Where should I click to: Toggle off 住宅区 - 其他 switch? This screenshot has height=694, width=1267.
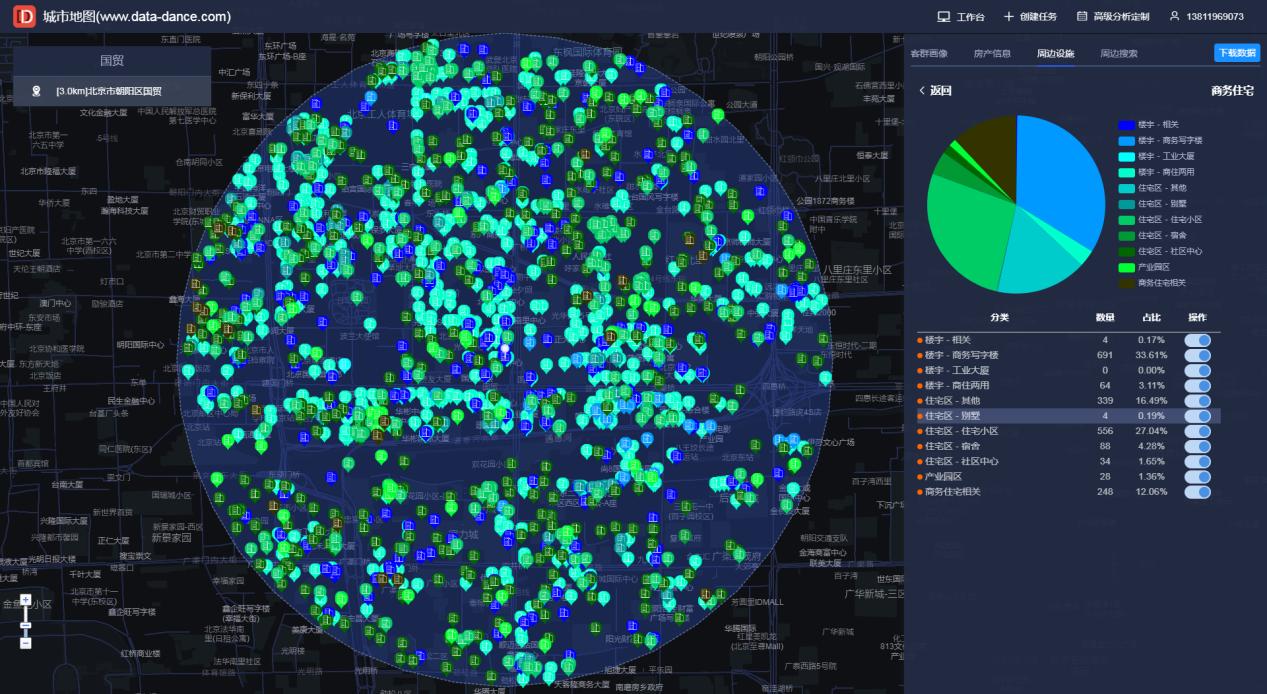tap(1197, 400)
